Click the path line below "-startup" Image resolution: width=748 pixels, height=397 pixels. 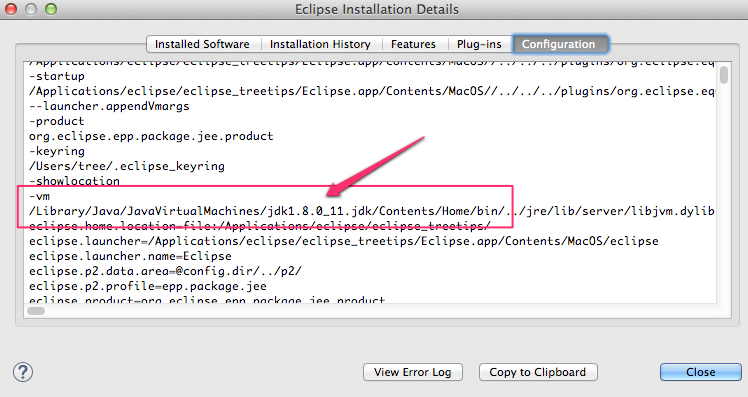pos(372,91)
